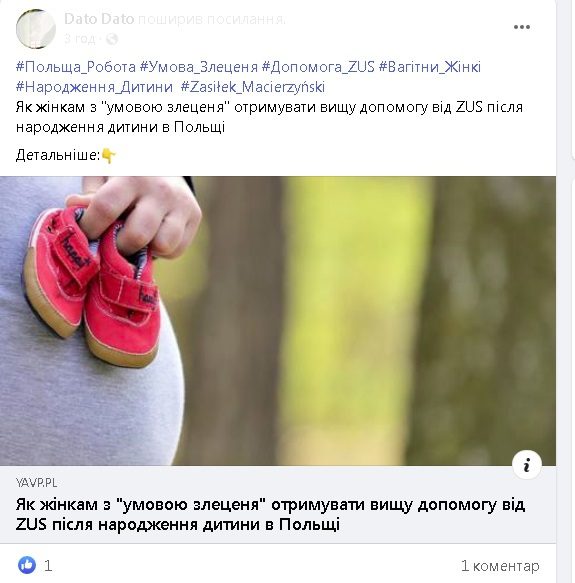575x583 pixels.
Task: Click the globe public privacy icon
Action: click(112, 39)
